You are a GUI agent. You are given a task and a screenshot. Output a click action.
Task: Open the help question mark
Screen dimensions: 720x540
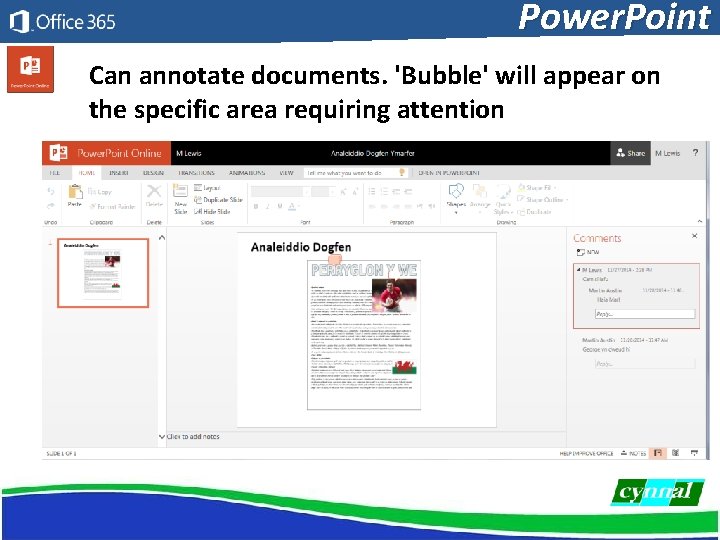(x=695, y=153)
